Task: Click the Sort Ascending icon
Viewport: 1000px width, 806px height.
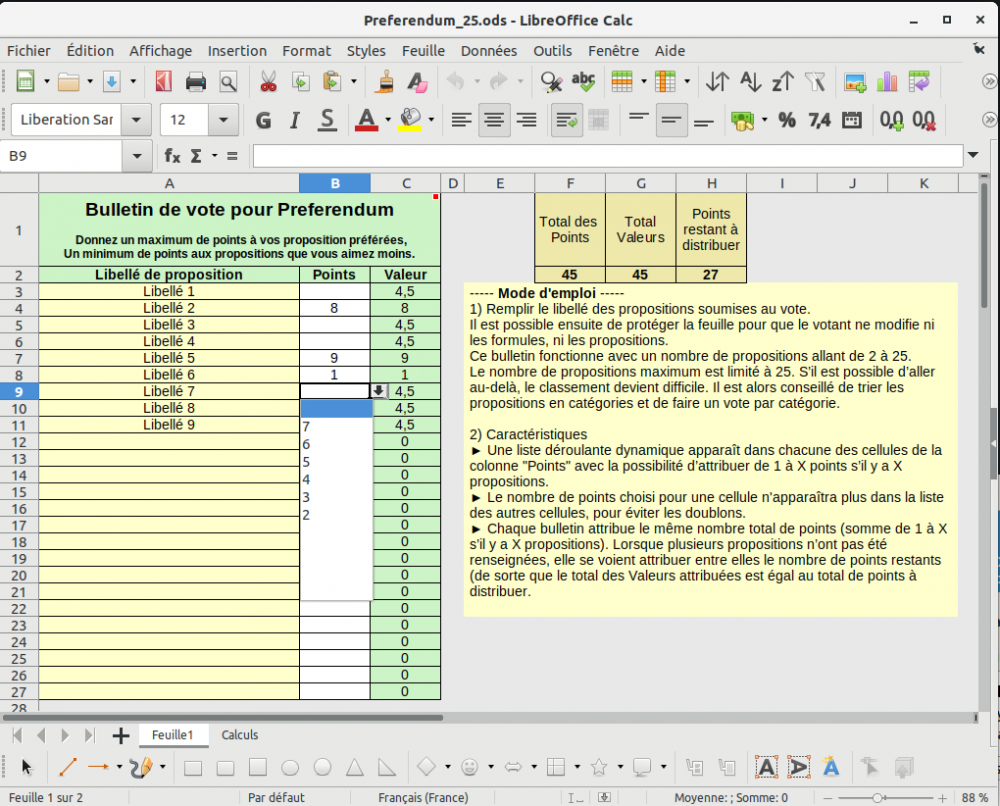Action: tap(751, 82)
